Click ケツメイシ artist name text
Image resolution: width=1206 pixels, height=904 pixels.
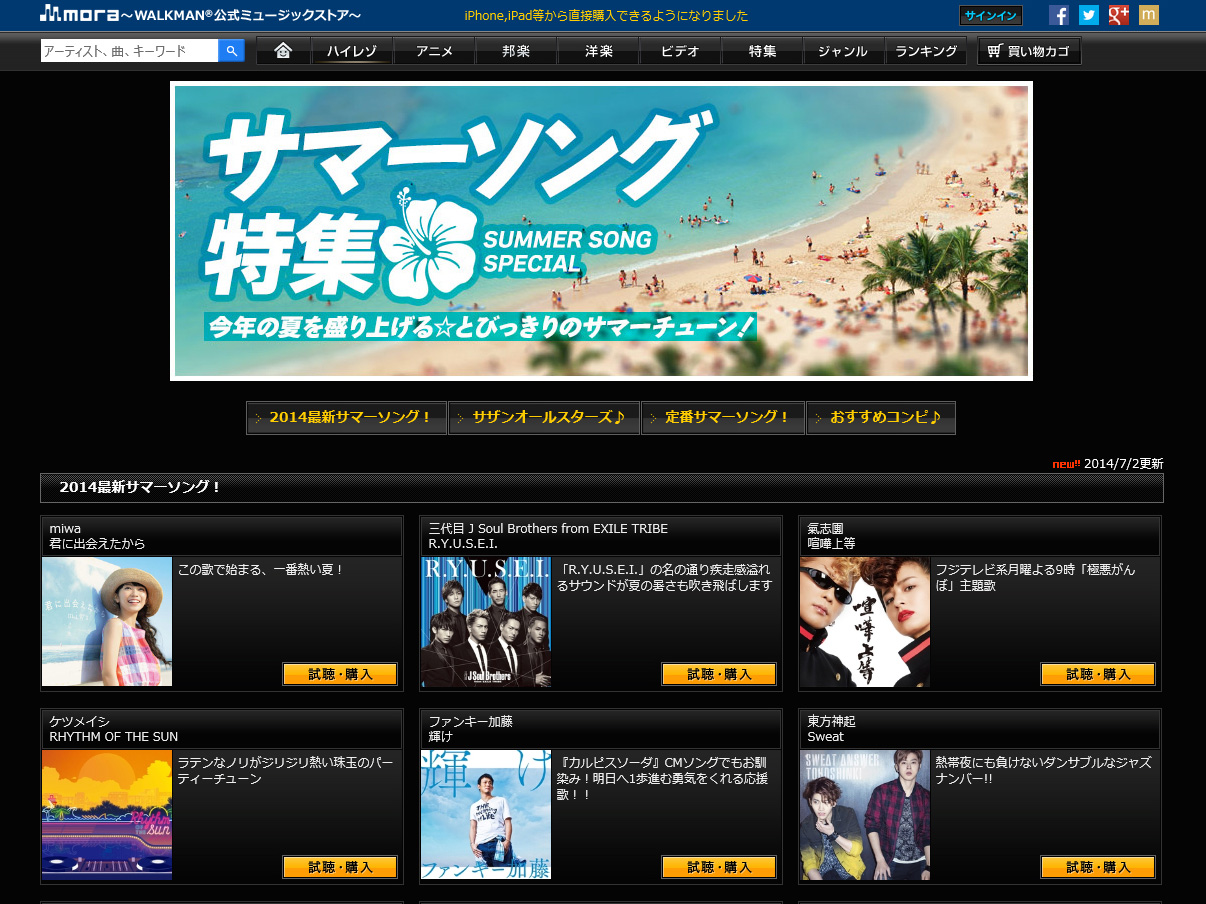[79, 721]
